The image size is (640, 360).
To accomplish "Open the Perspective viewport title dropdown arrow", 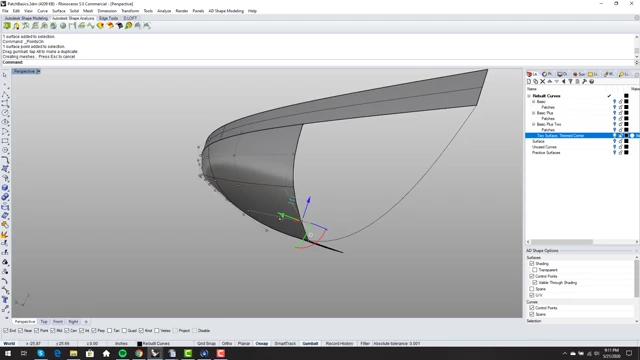I will (x=38, y=71).
